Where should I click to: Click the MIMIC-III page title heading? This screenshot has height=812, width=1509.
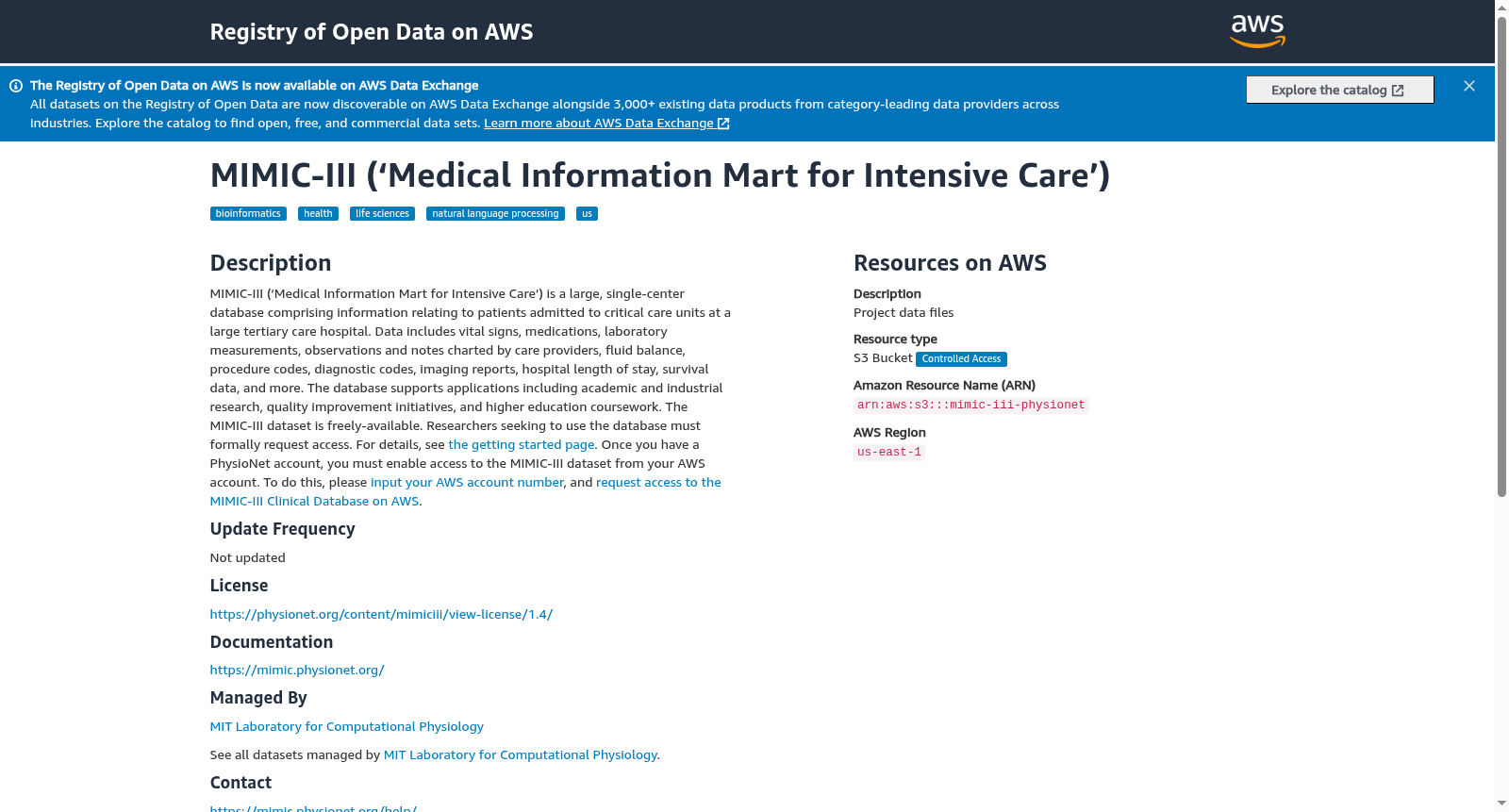(x=660, y=175)
